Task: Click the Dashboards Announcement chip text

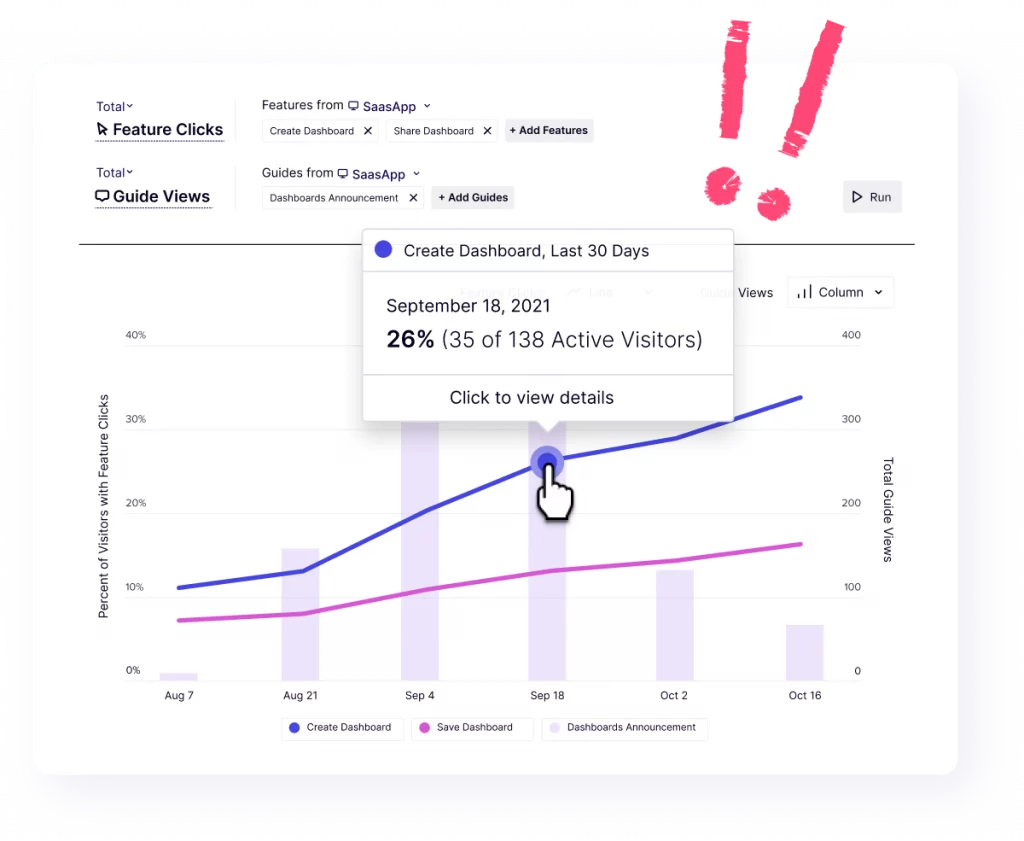Action: (334, 198)
